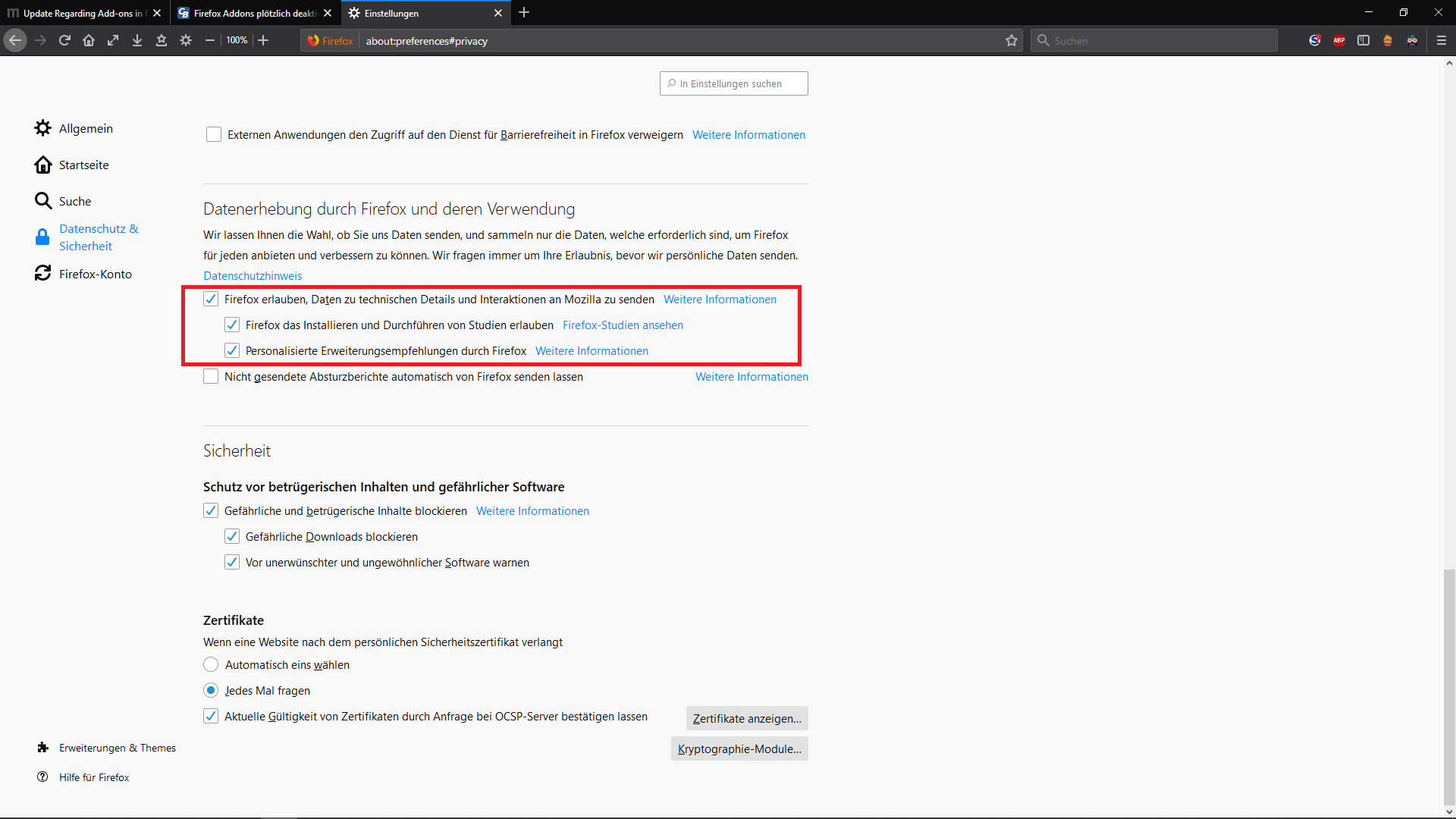Open the Downloads toolbar icon
The height and width of the screenshot is (819, 1456).
(137, 40)
